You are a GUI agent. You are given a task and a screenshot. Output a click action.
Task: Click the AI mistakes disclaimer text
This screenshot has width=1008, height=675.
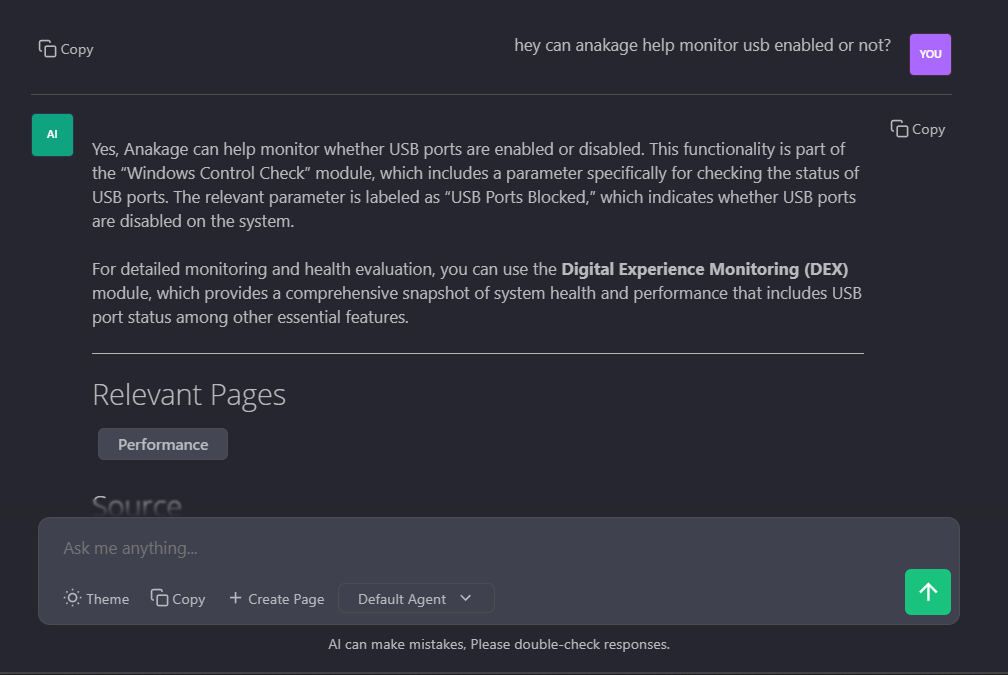click(x=499, y=644)
